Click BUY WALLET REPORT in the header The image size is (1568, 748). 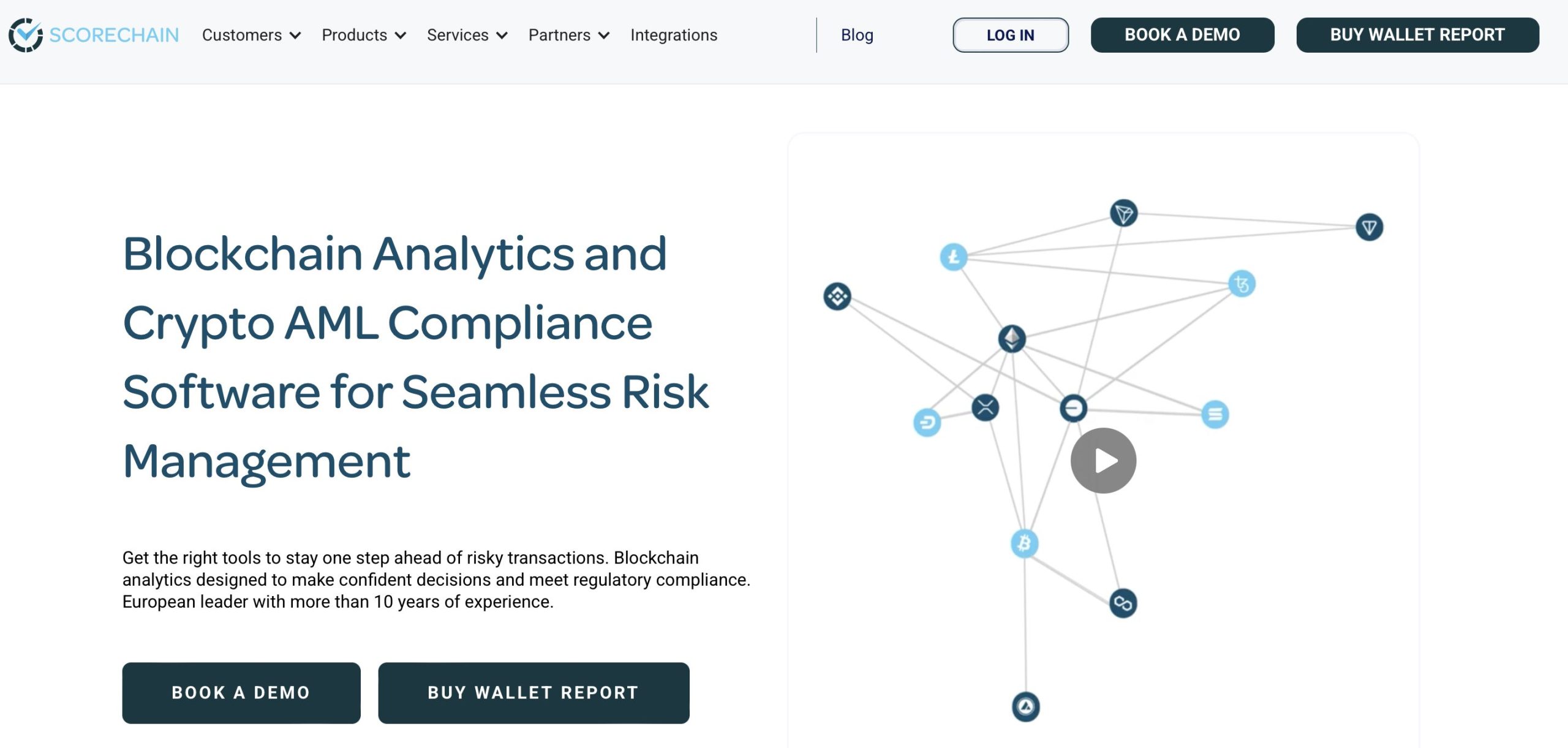coord(1417,35)
